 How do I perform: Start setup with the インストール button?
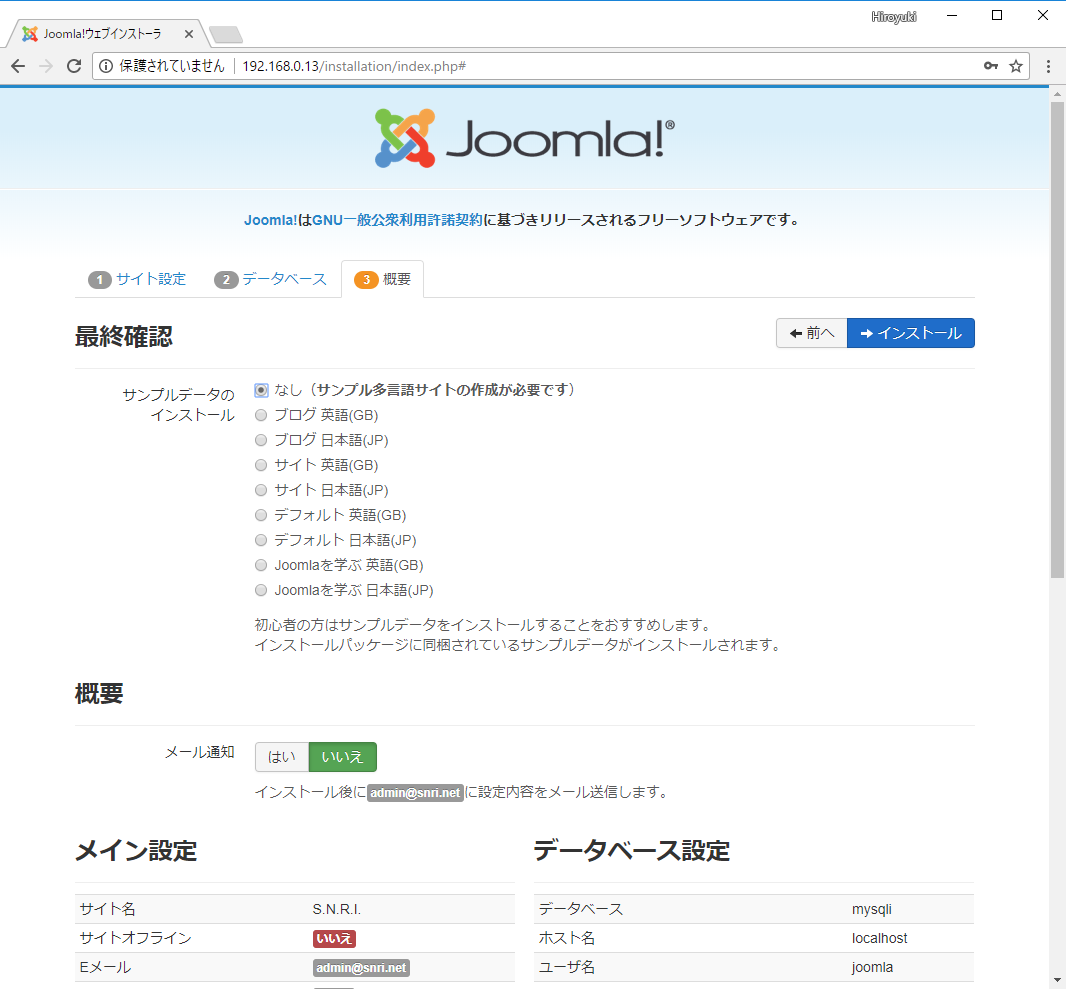point(911,333)
